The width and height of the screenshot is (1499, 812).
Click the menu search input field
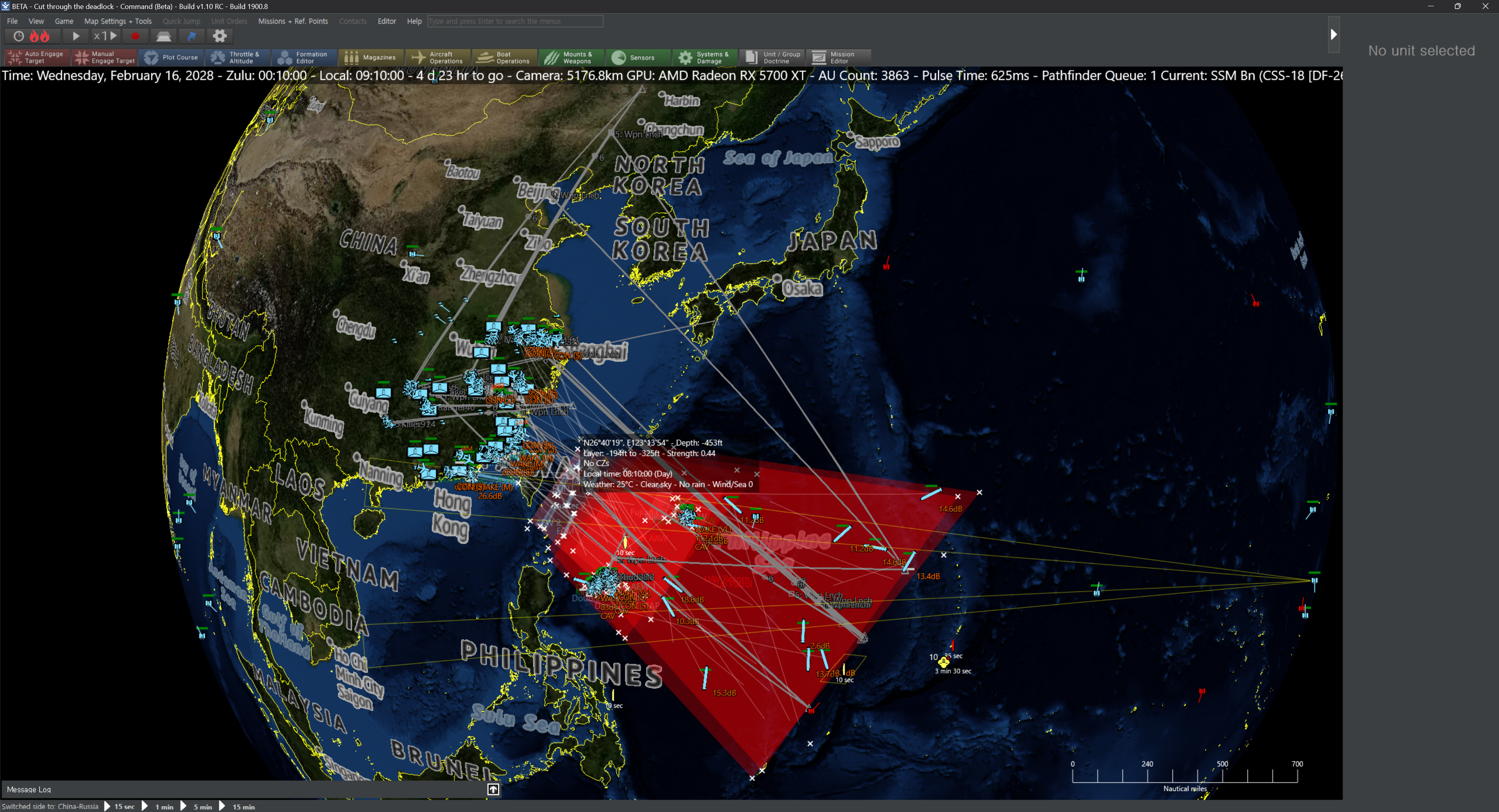click(515, 21)
